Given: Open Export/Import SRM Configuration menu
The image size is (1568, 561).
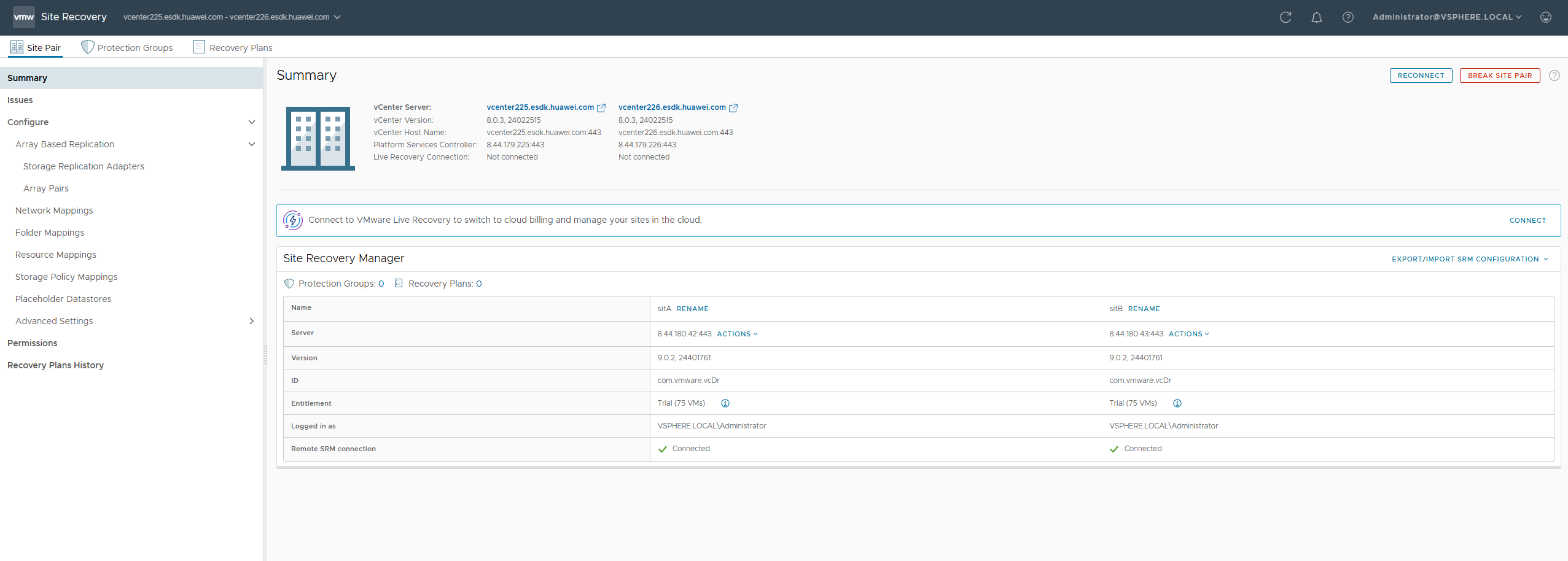Looking at the screenshot, I should (1470, 259).
